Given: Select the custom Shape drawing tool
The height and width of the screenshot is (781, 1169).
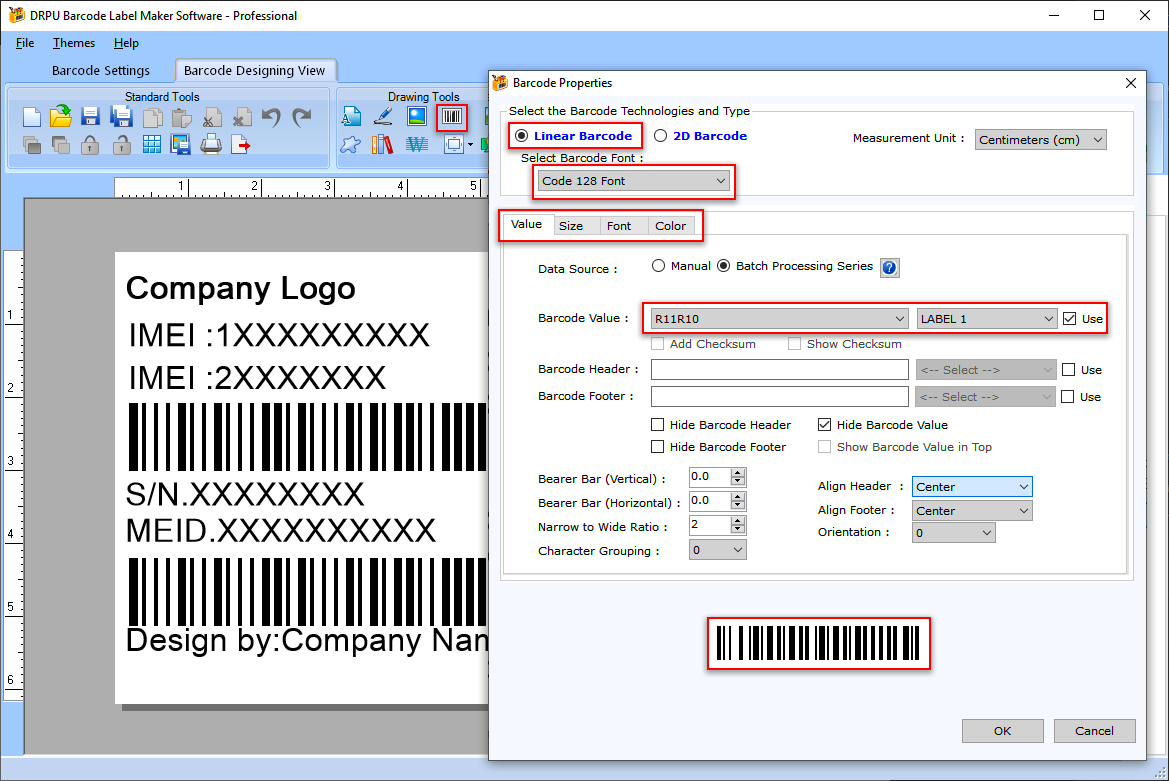Looking at the screenshot, I should pyautogui.click(x=350, y=145).
